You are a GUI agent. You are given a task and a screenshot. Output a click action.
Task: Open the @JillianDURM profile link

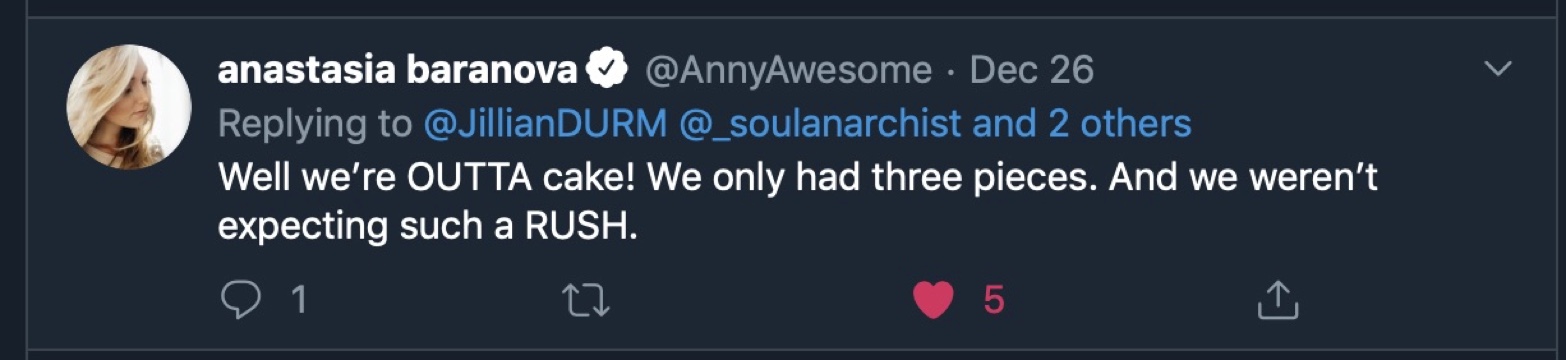pyautogui.click(x=545, y=123)
